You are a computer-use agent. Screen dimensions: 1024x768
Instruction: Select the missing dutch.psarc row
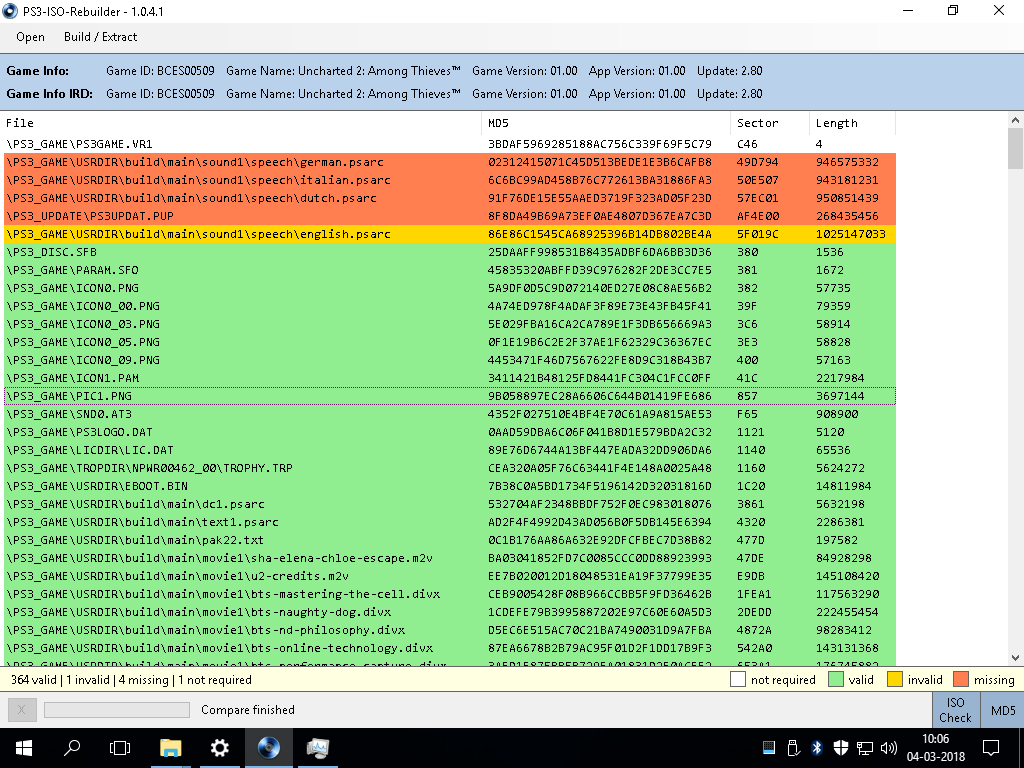pyautogui.click(x=449, y=198)
